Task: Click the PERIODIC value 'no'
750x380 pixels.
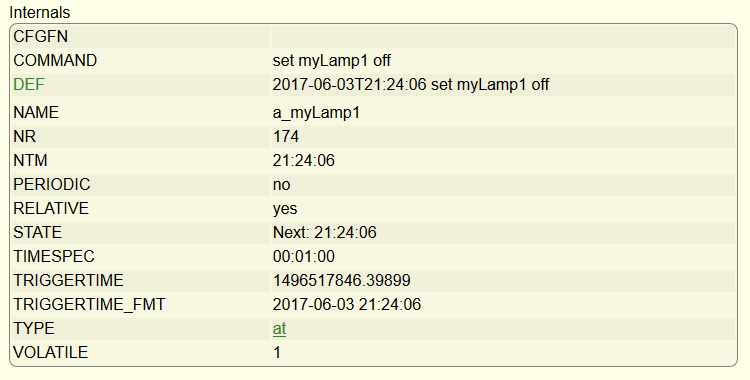Action: click(x=281, y=185)
